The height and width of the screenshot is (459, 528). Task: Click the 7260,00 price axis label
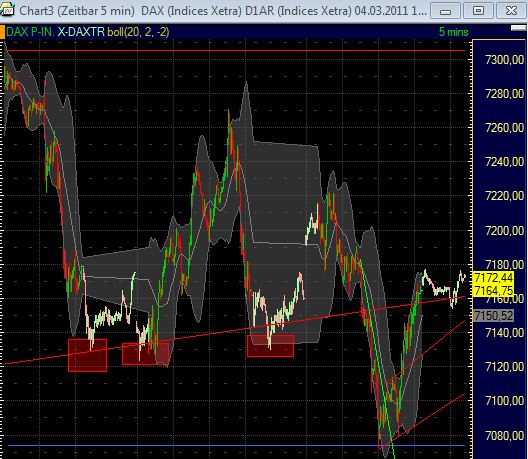pos(504,128)
